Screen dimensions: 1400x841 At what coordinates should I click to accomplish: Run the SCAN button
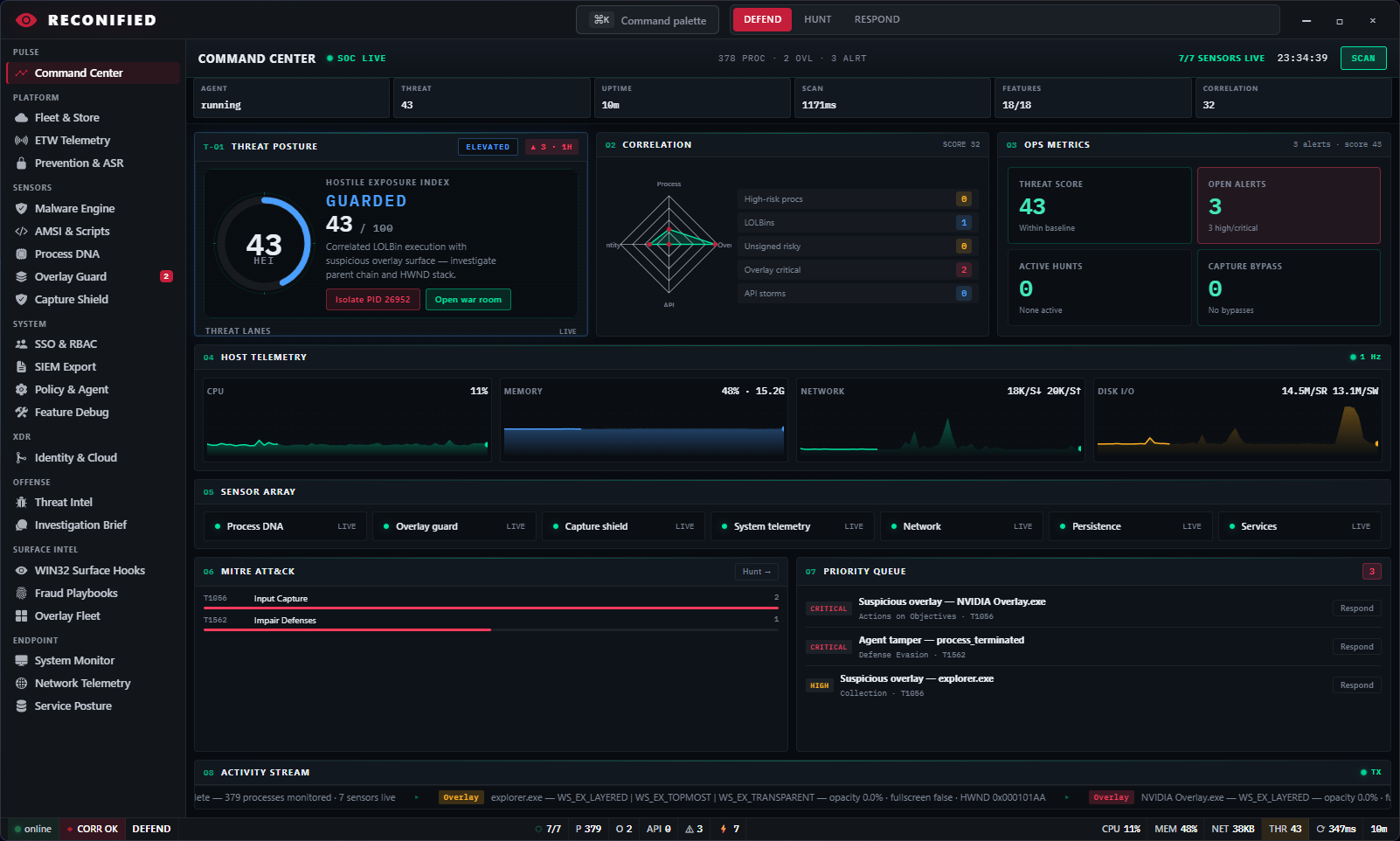(1363, 59)
